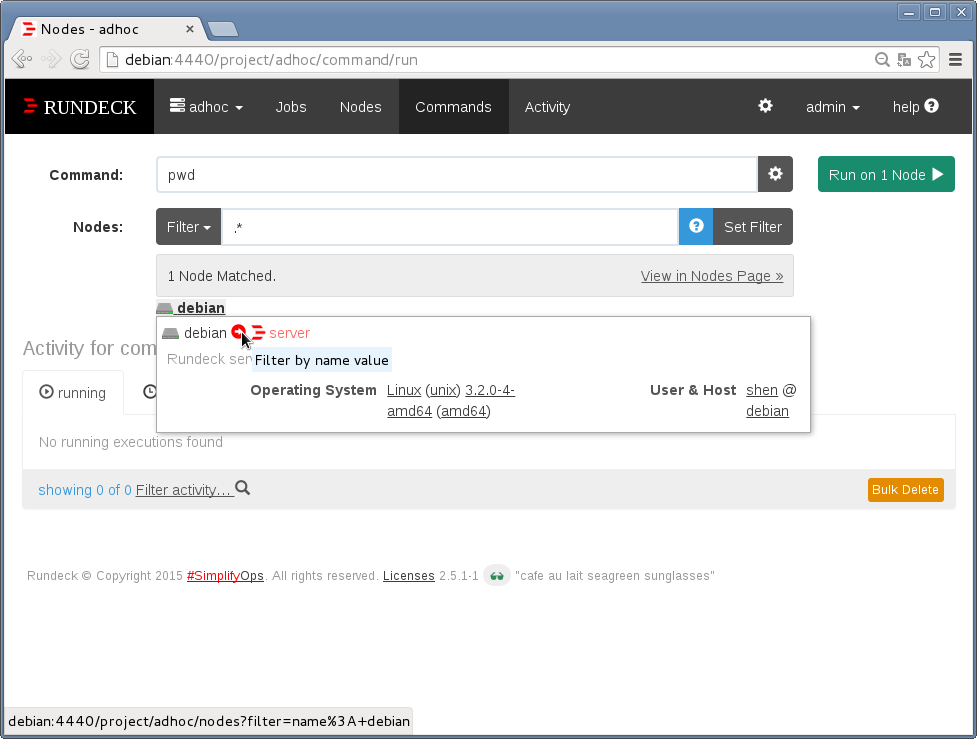Image resolution: width=977 pixels, height=739 pixels.
Task: Filter by Linux operating system name
Action: tap(404, 390)
